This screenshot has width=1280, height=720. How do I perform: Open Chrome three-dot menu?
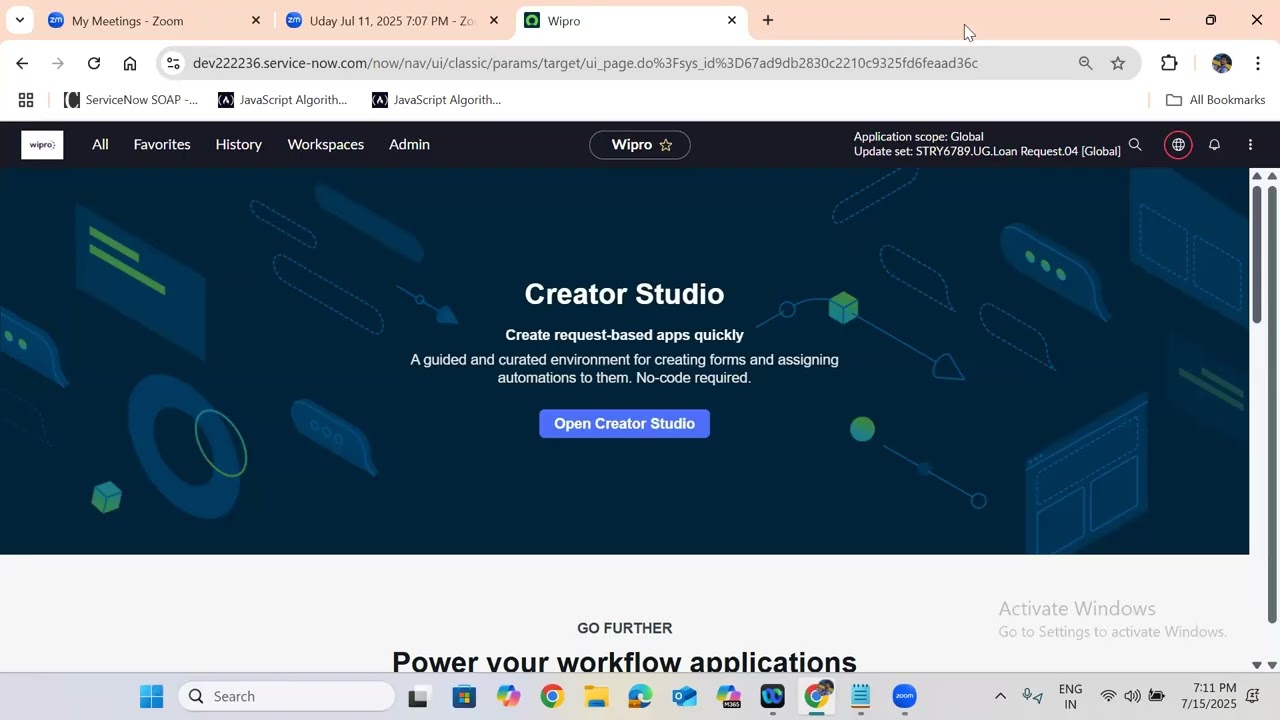[x=1258, y=63]
